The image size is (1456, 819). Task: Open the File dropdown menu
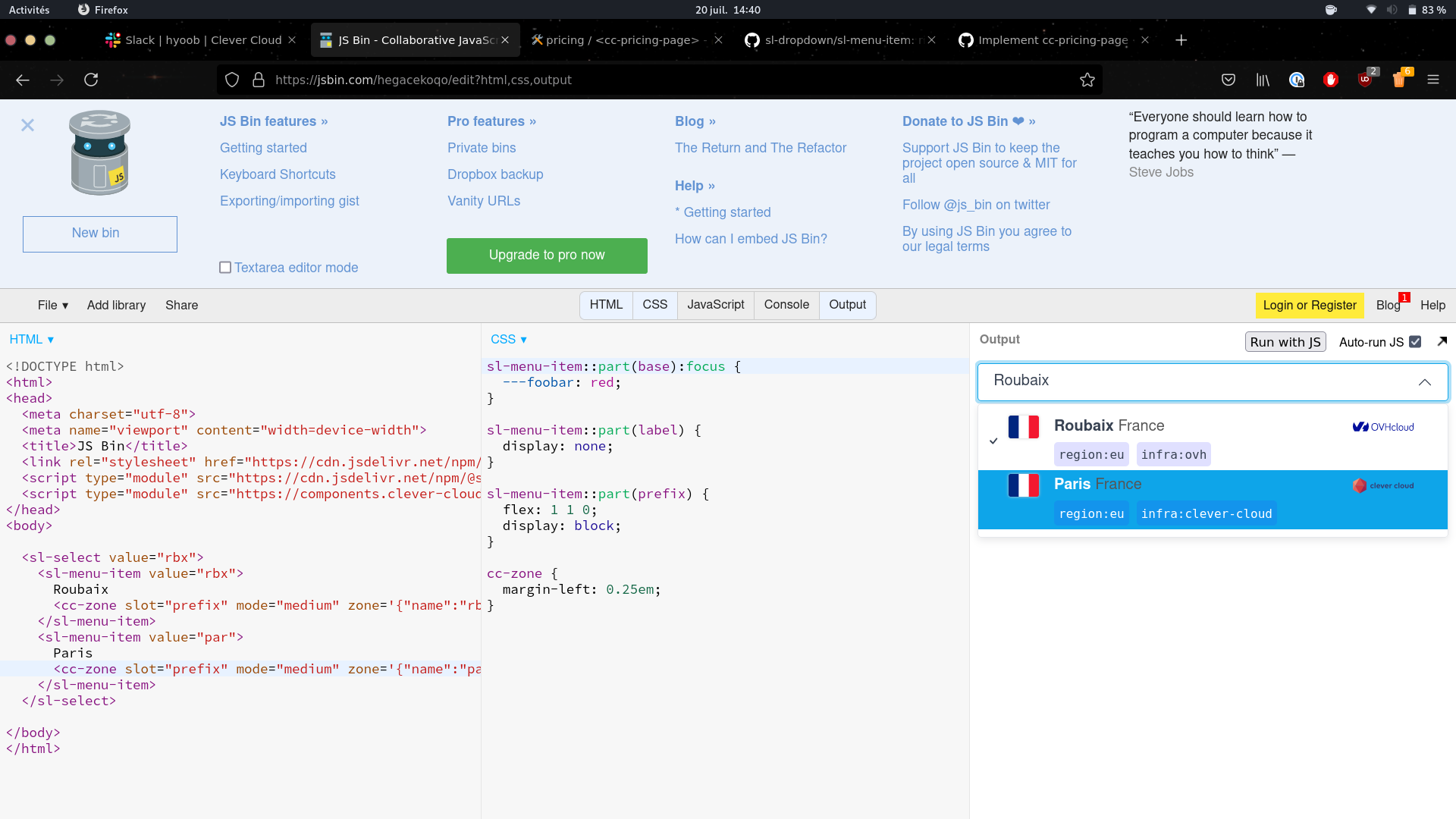(x=53, y=305)
